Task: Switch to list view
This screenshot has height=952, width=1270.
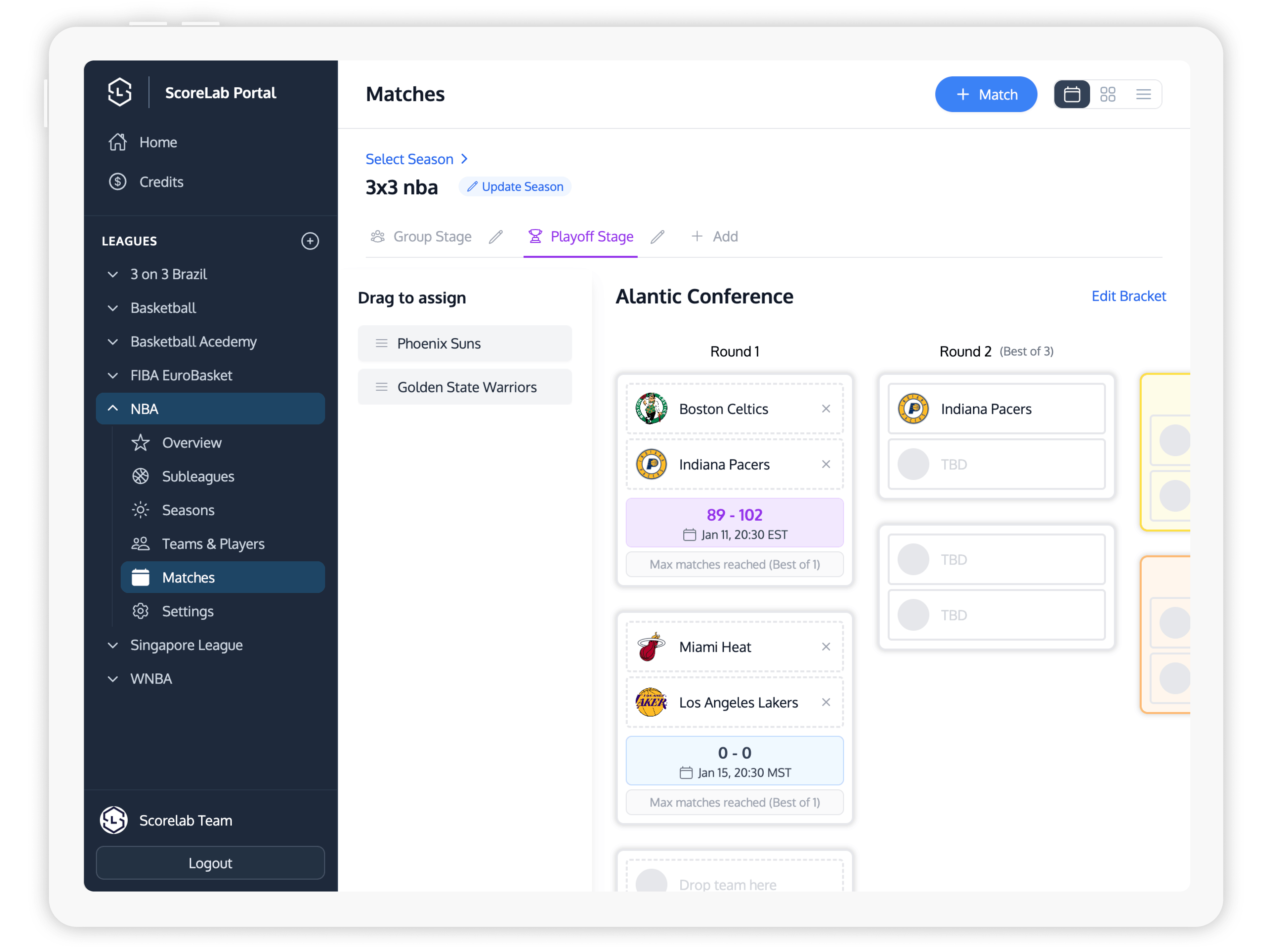Action: (1143, 94)
